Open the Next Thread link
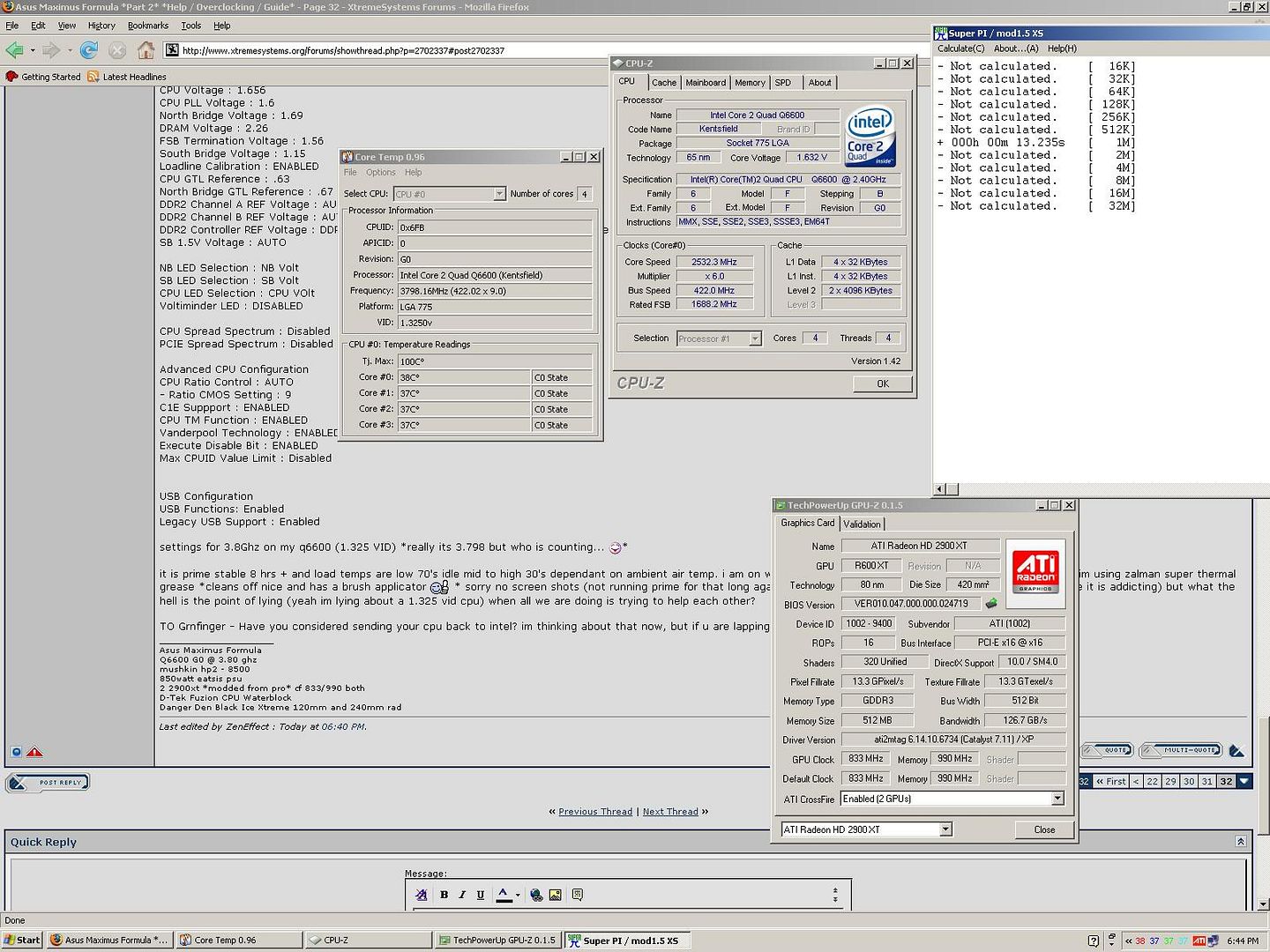Image resolution: width=1270 pixels, height=952 pixels. [x=670, y=812]
